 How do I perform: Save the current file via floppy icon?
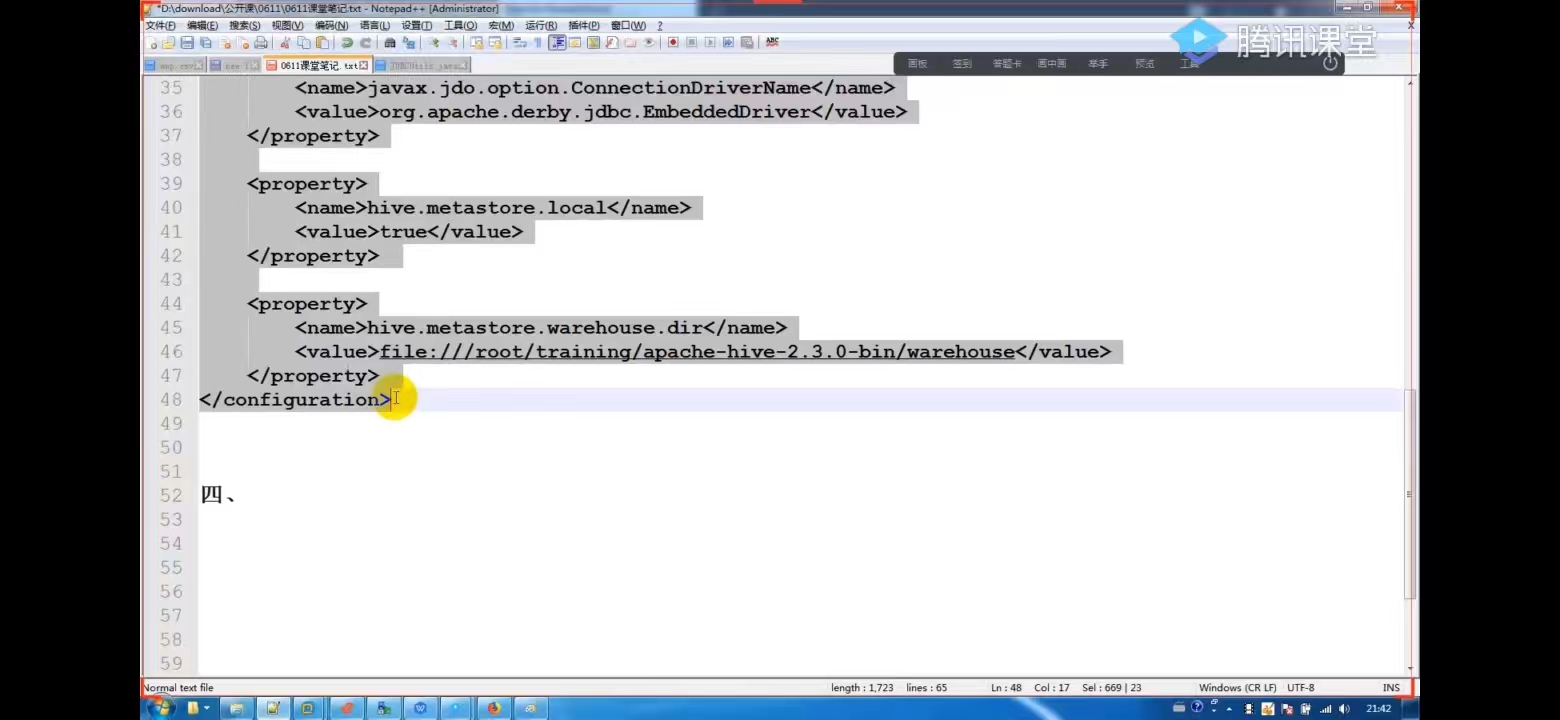(x=187, y=43)
